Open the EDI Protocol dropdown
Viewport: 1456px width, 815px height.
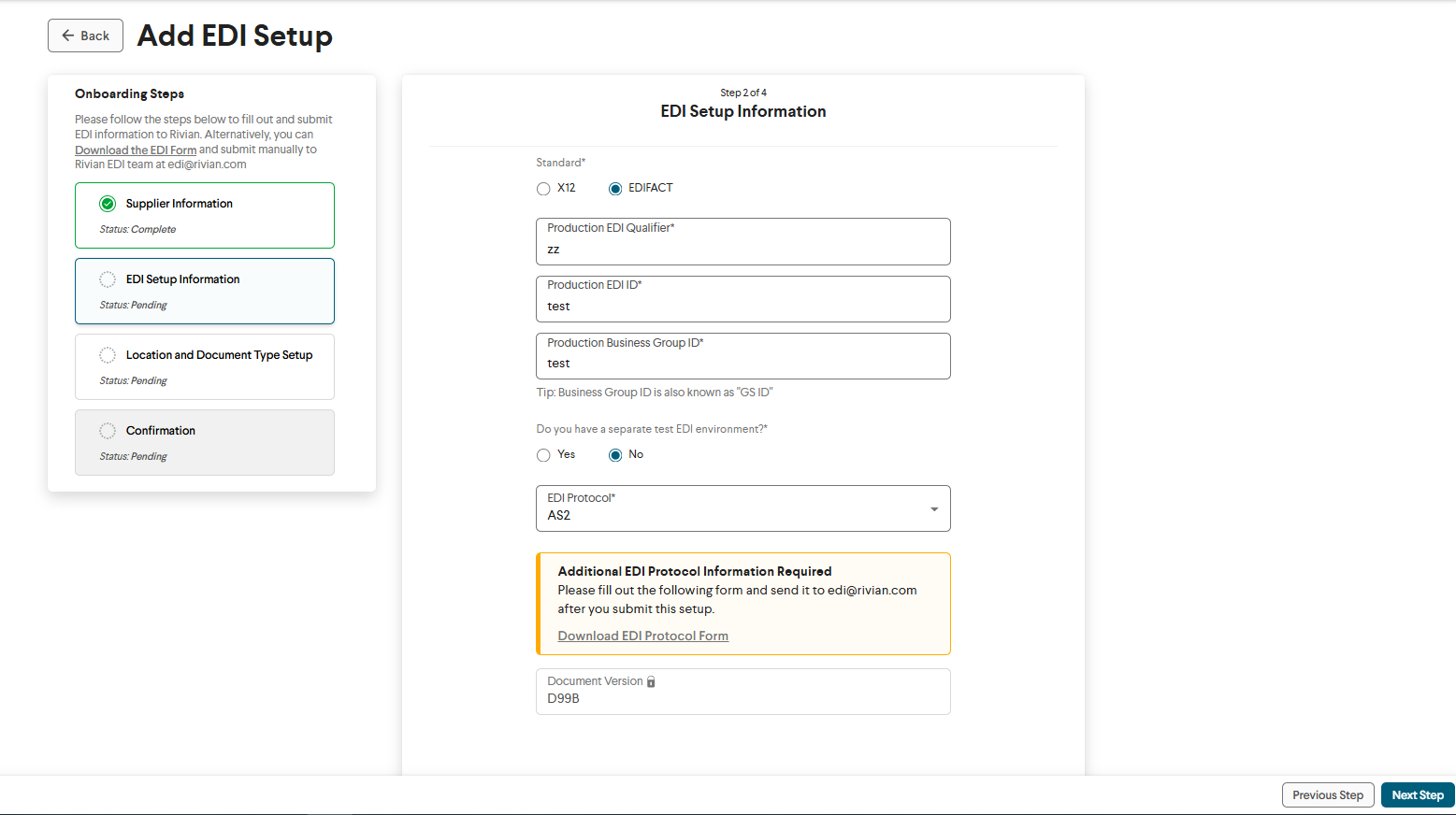tap(729, 508)
